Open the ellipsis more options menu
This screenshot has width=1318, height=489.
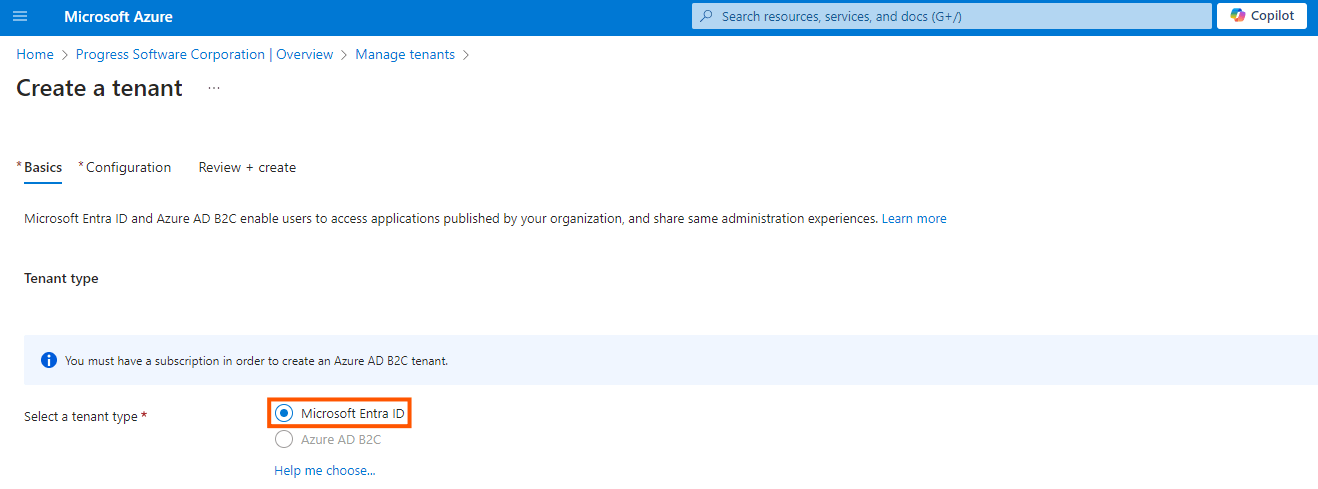point(214,88)
